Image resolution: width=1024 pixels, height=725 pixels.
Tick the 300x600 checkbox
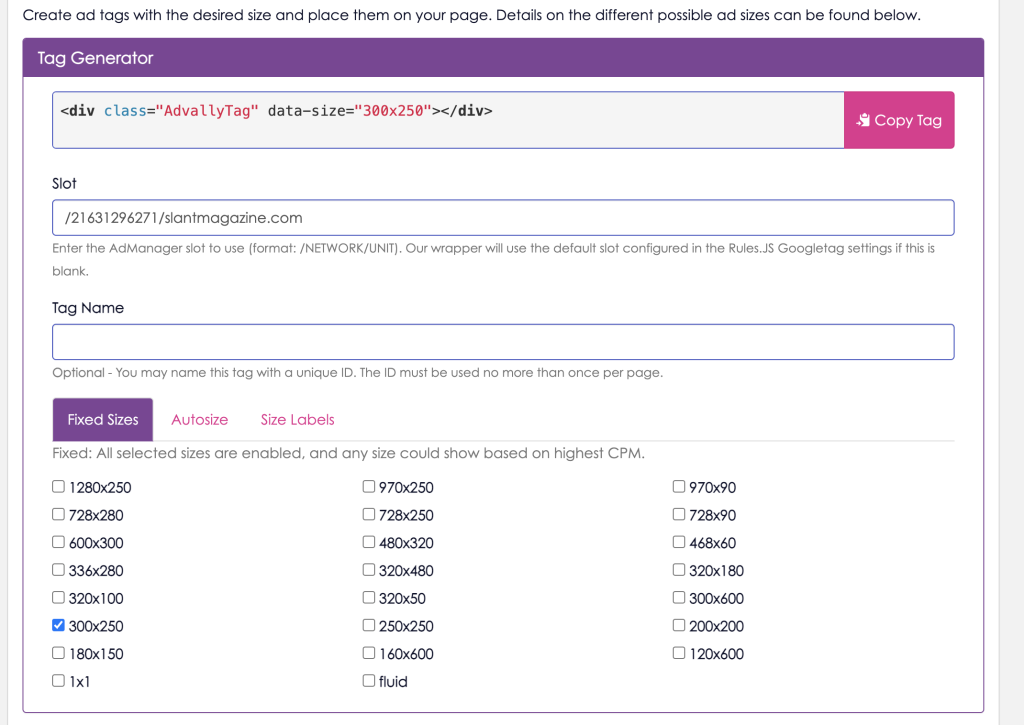[x=679, y=598]
